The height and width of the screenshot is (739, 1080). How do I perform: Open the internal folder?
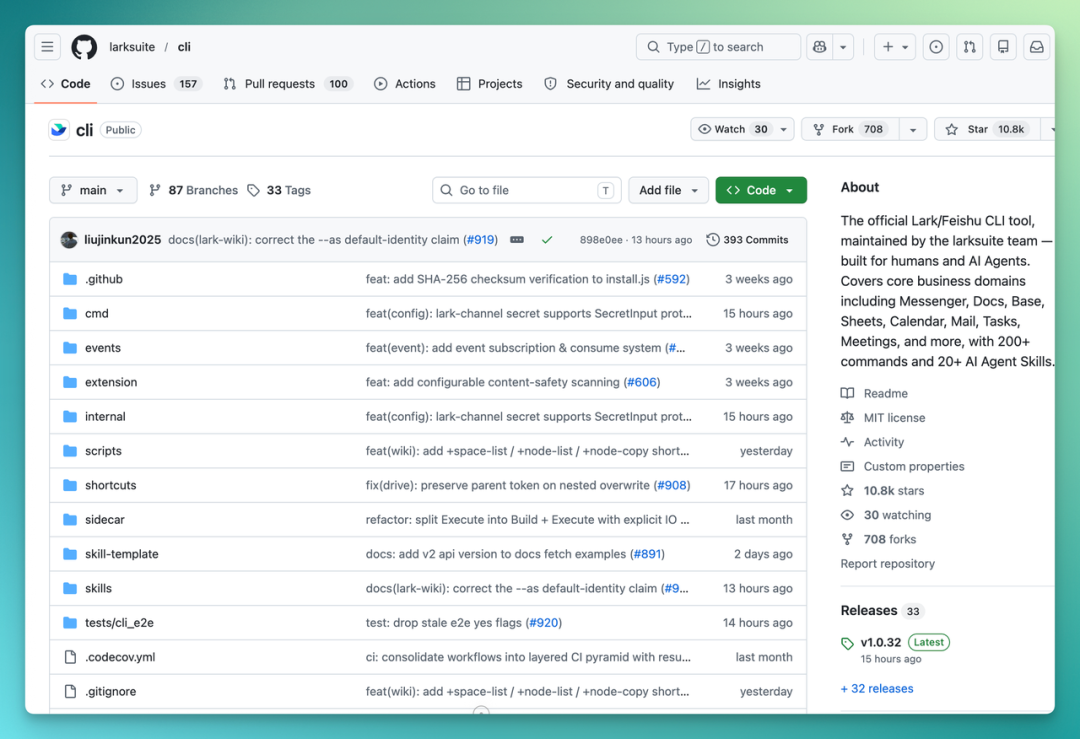point(105,417)
